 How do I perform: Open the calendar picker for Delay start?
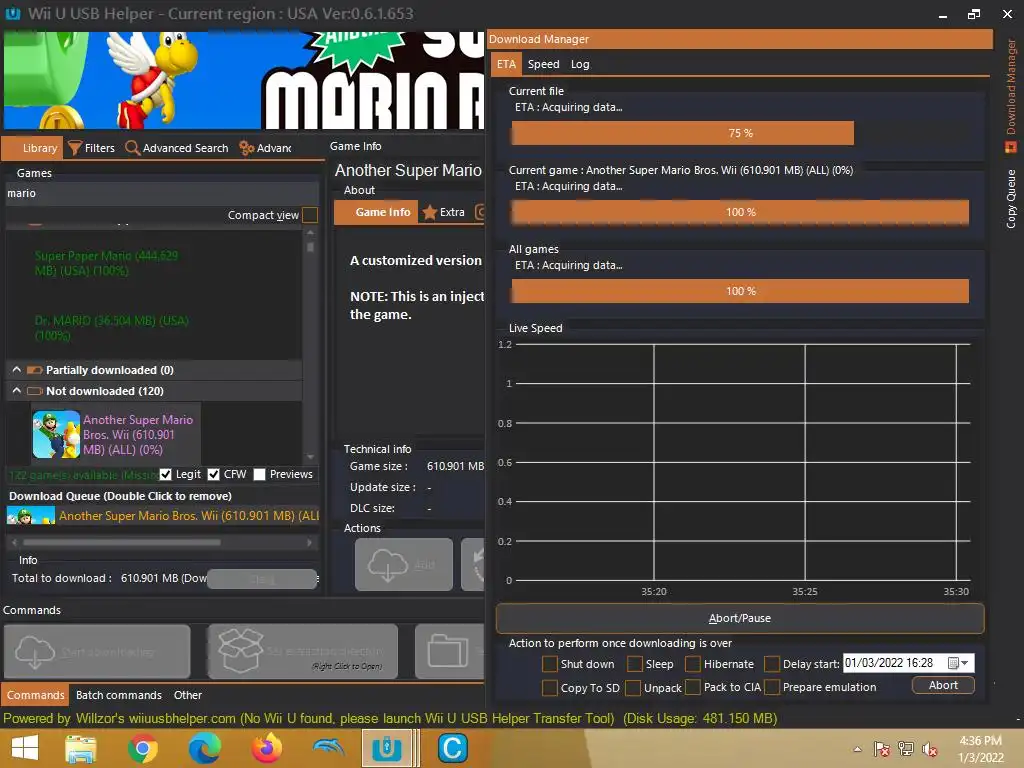(959, 664)
